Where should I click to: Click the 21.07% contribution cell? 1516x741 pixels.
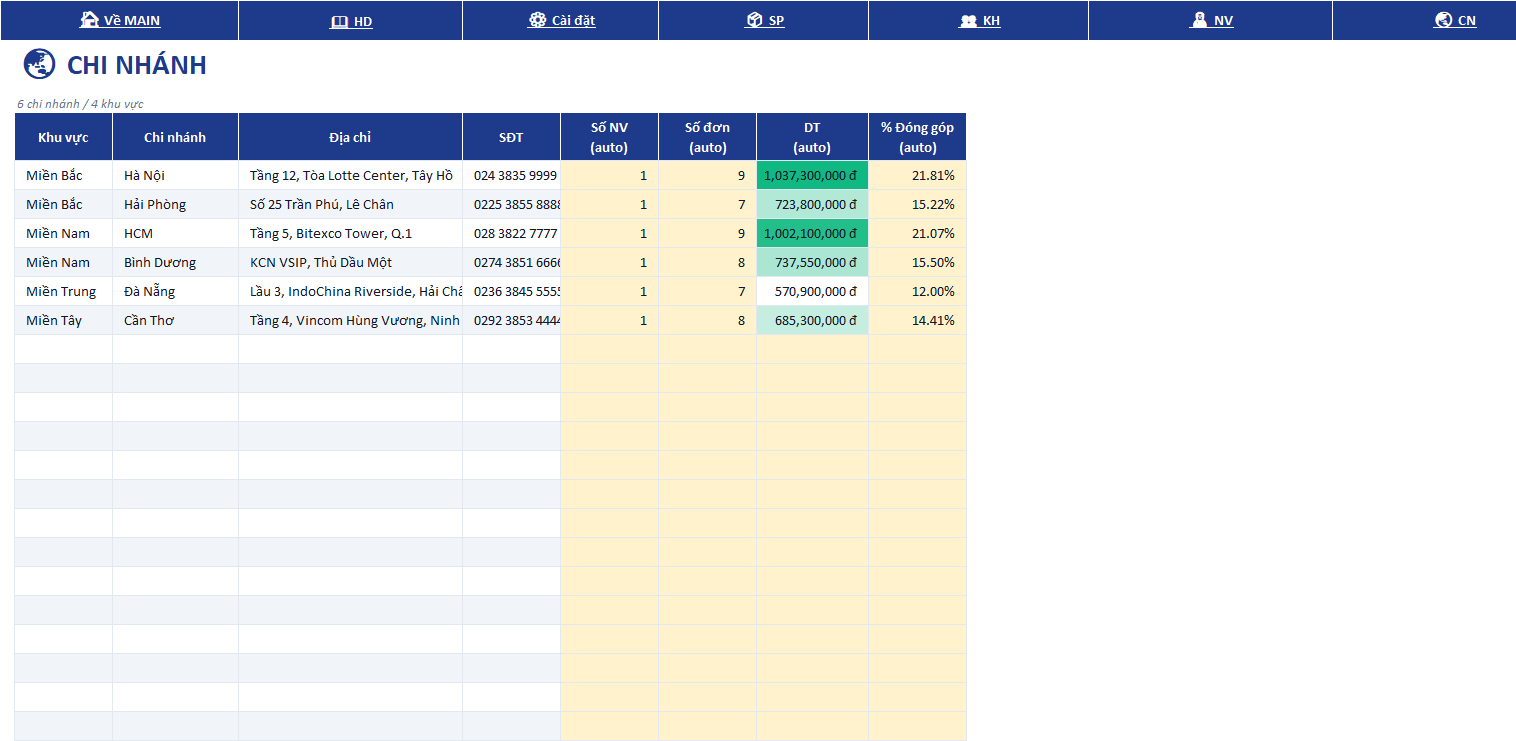click(x=917, y=233)
